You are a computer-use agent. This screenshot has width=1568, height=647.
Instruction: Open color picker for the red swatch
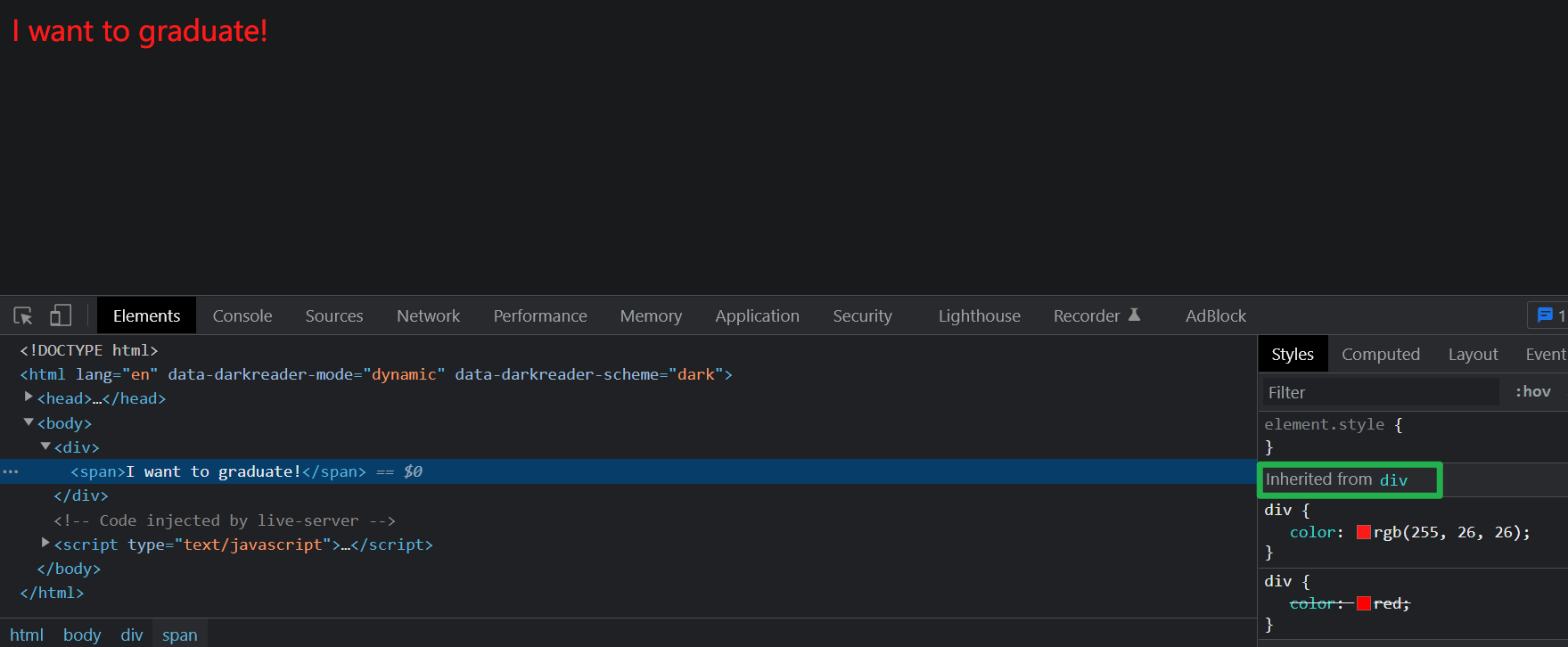pyautogui.click(x=1363, y=603)
